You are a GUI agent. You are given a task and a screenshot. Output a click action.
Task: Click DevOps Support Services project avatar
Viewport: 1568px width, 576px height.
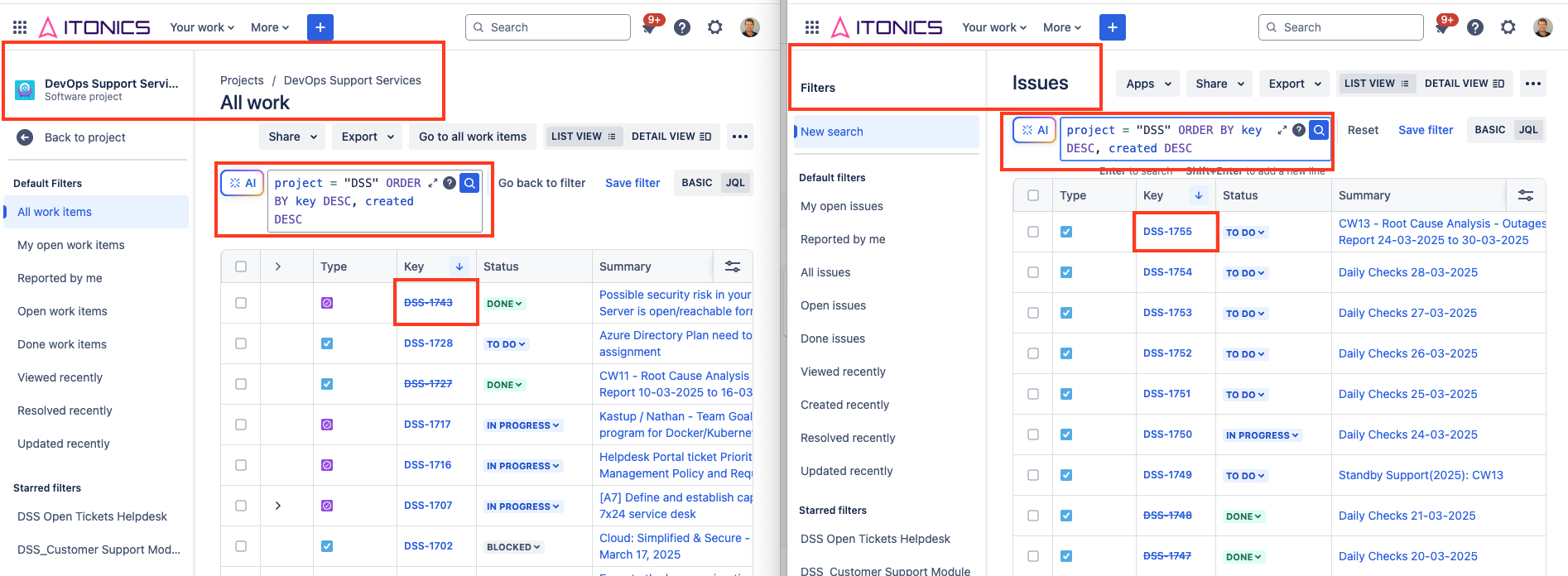pyautogui.click(x=25, y=89)
